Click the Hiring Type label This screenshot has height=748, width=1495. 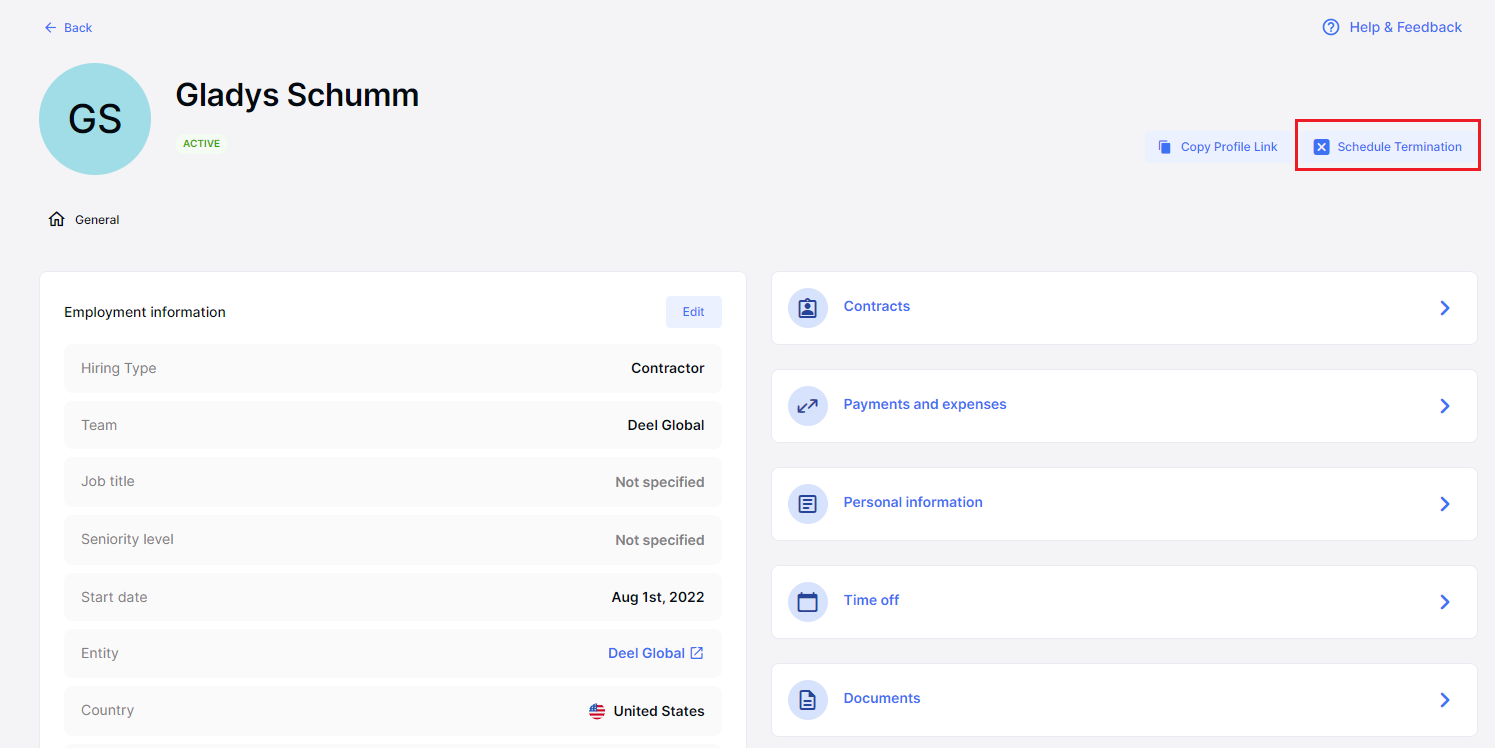pyautogui.click(x=119, y=368)
